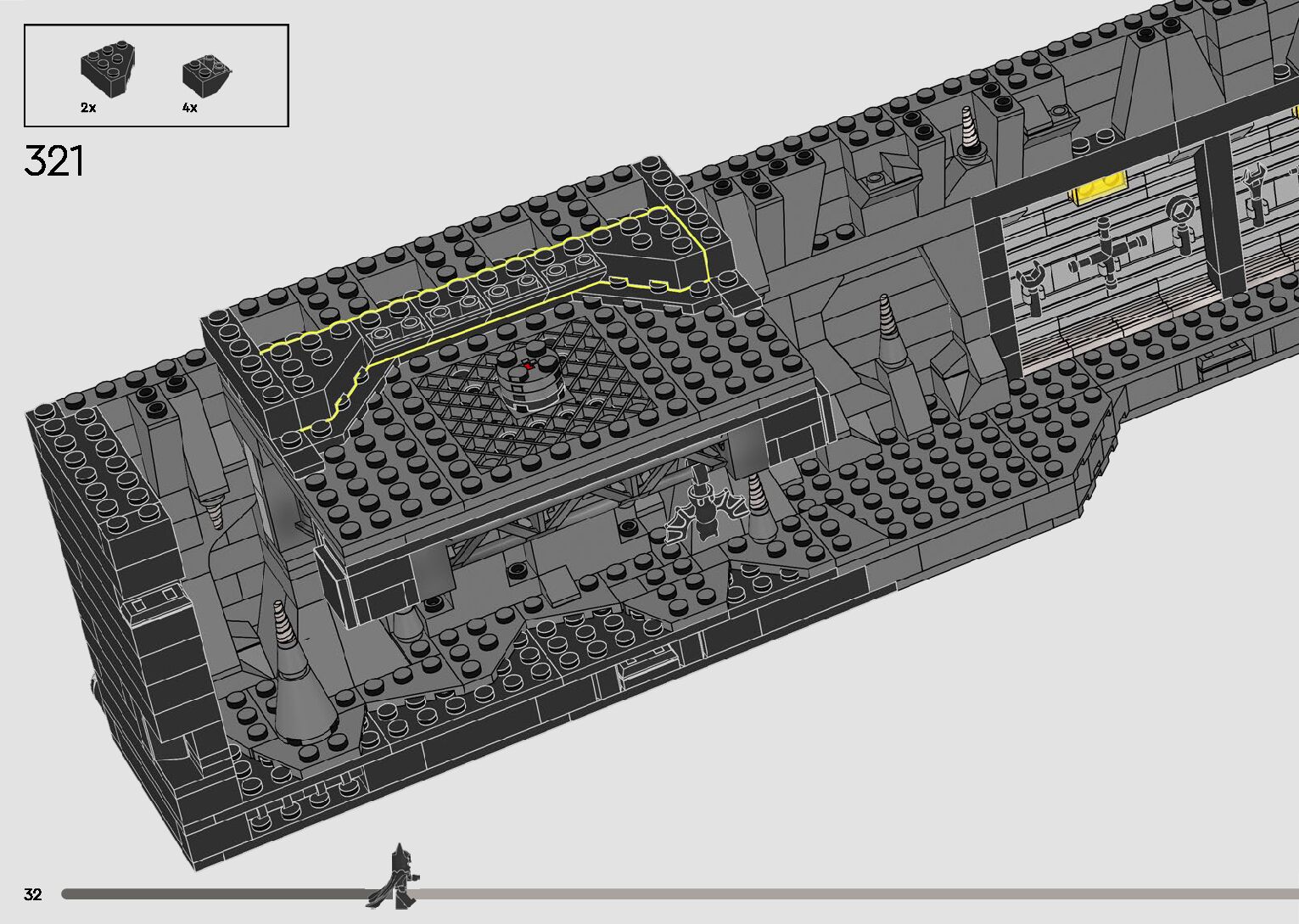
Task: Click the "4x" quantity label
Action: tap(189, 108)
